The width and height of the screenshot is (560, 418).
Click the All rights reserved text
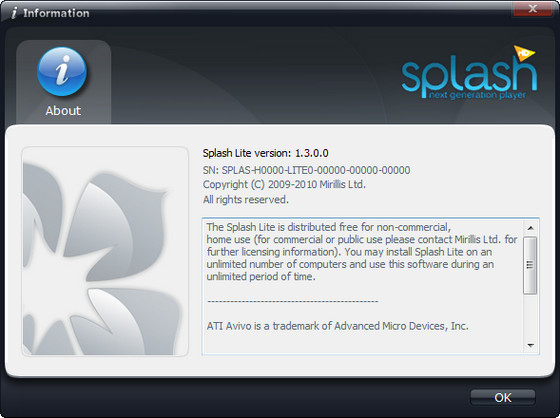click(246, 199)
